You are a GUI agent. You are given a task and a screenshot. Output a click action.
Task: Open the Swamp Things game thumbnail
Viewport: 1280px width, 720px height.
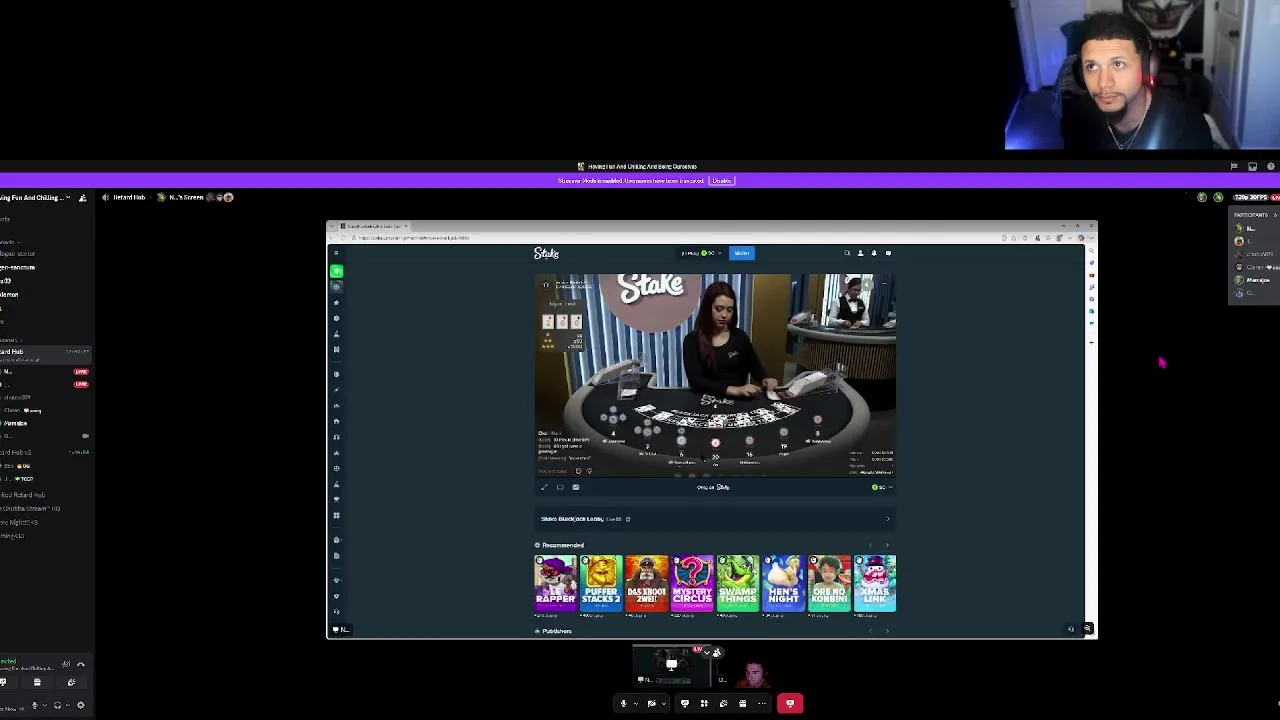738,583
